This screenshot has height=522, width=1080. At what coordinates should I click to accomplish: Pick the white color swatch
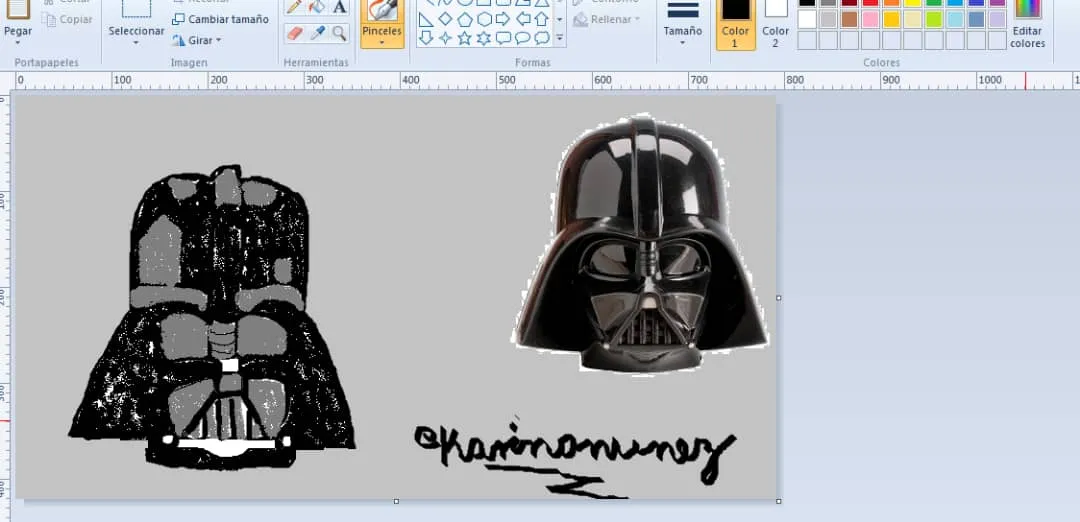click(x=807, y=19)
